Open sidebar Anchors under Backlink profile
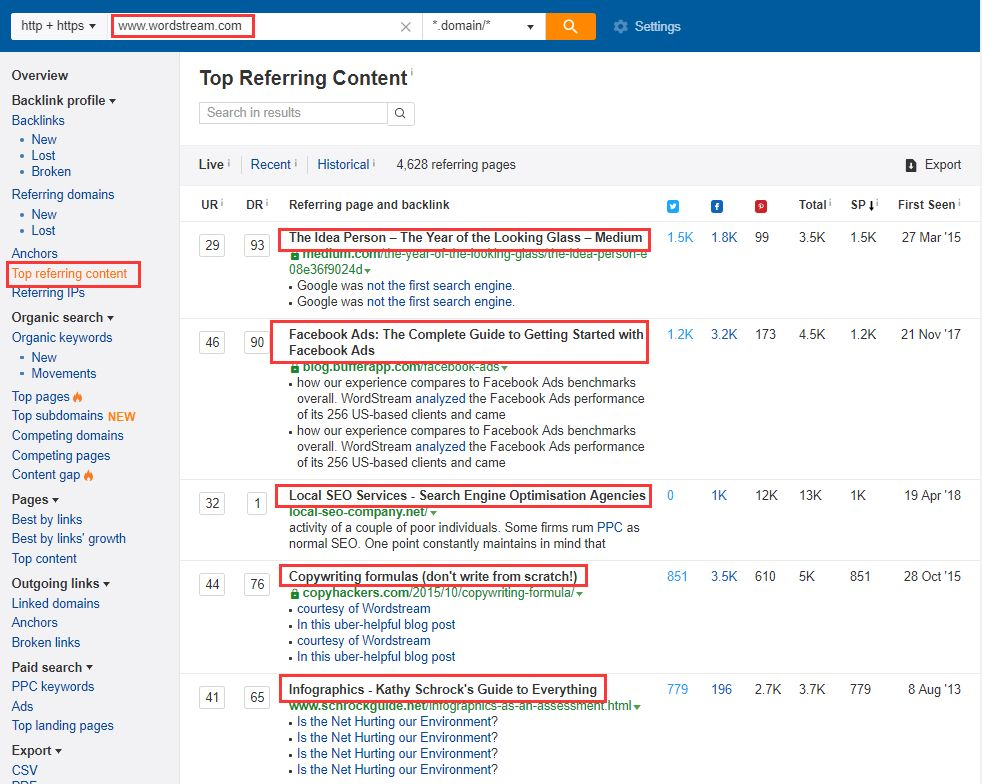Image resolution: width=982 pixels, height=784 pixels. (34, 254)
